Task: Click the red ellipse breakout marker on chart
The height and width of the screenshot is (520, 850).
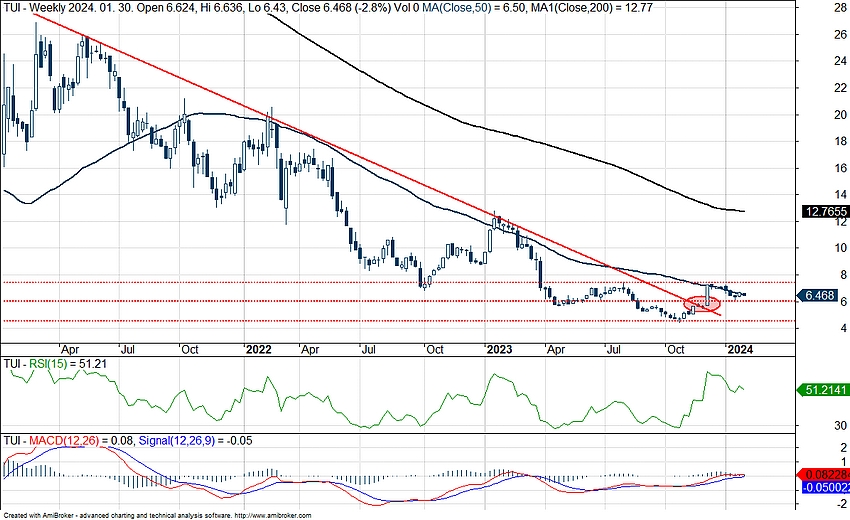Action: click(701, 304)
